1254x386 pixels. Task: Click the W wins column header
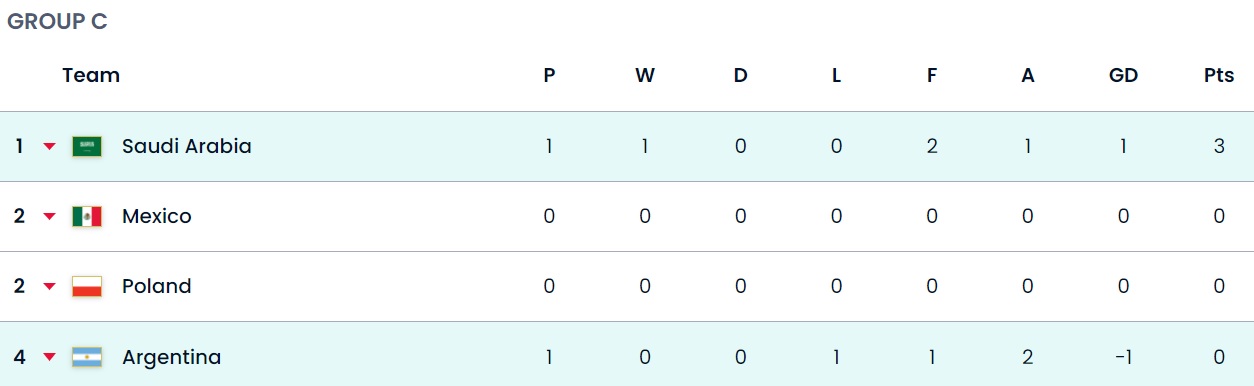tap(645, 75)
